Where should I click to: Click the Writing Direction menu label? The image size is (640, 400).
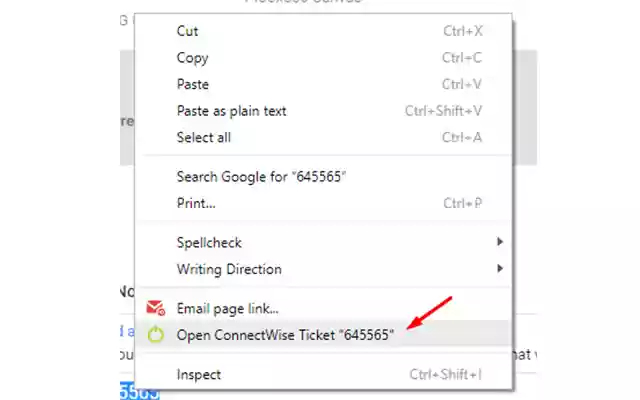[229, 269]
